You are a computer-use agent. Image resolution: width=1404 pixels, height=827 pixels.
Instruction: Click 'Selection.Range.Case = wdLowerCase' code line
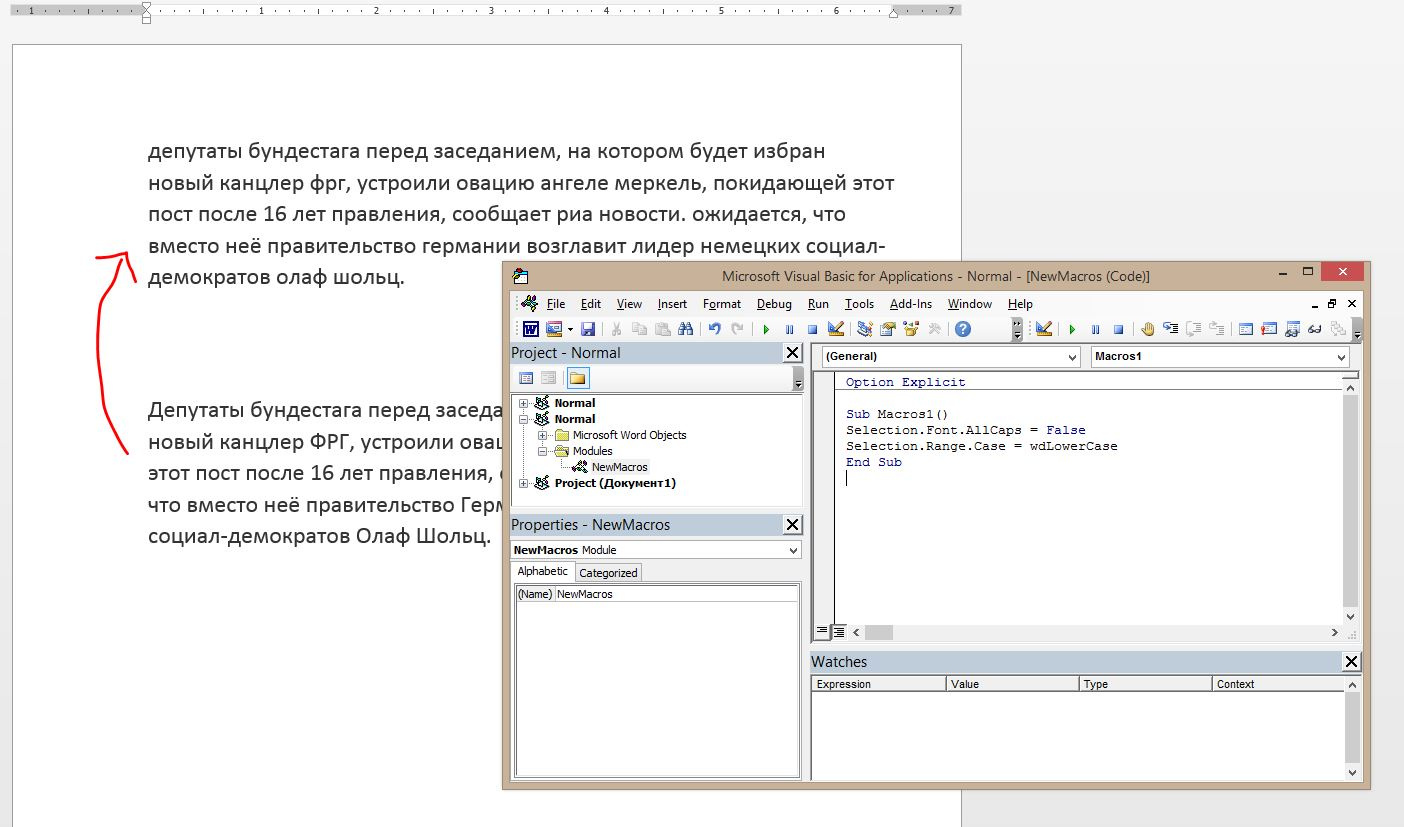click(x=982, y=446)
